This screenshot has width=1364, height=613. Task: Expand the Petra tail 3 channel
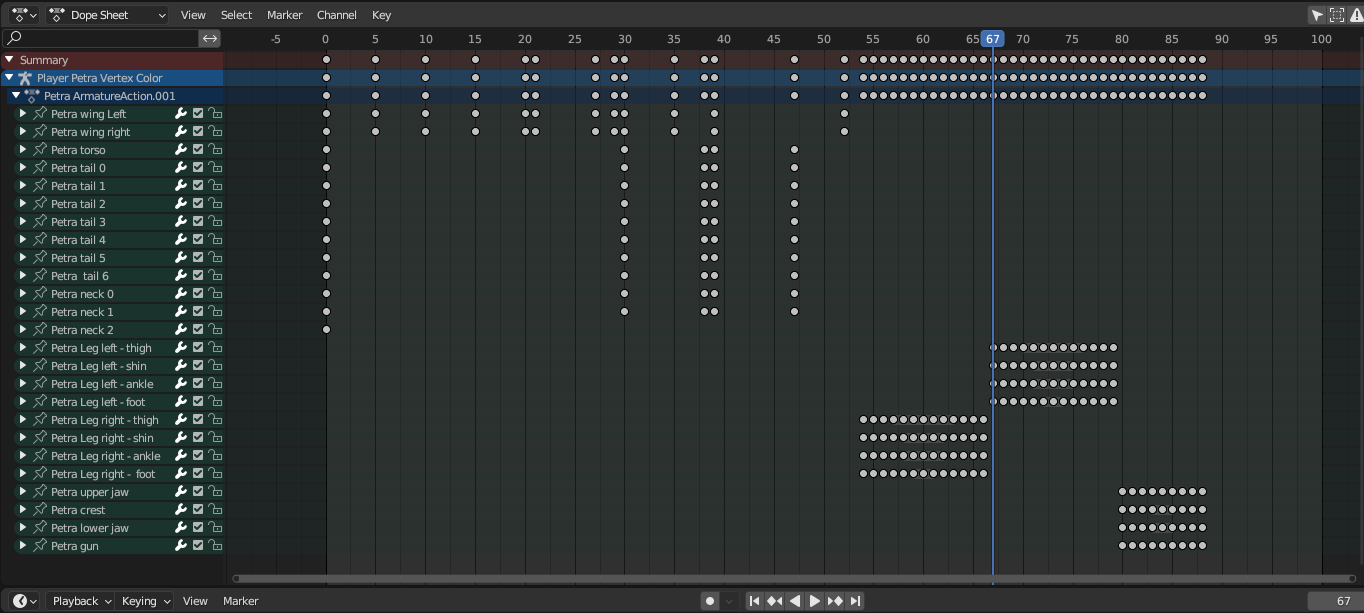[23, 222]
